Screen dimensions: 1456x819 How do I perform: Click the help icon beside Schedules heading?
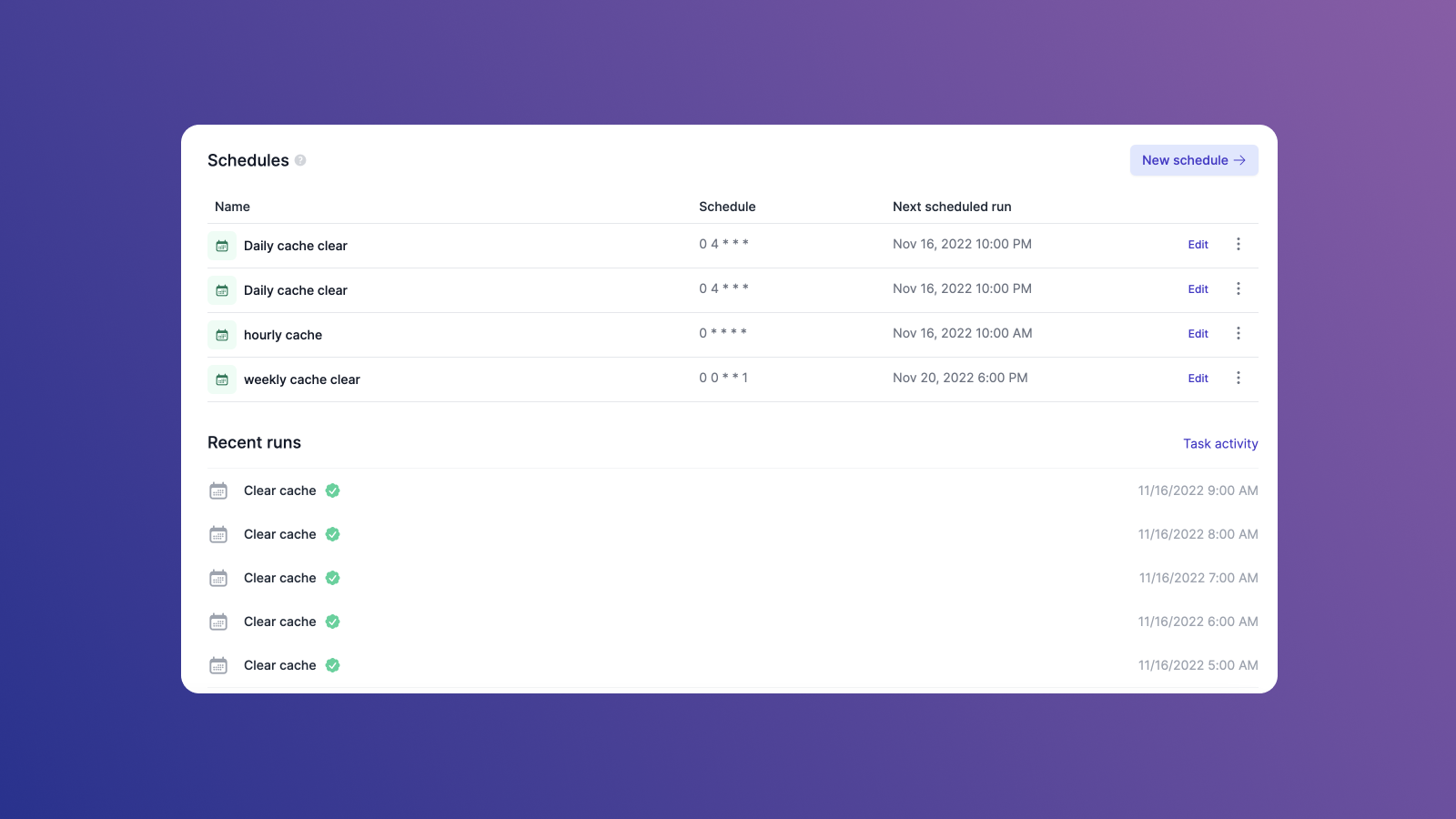pyautogui.click(x=300, y=160)
